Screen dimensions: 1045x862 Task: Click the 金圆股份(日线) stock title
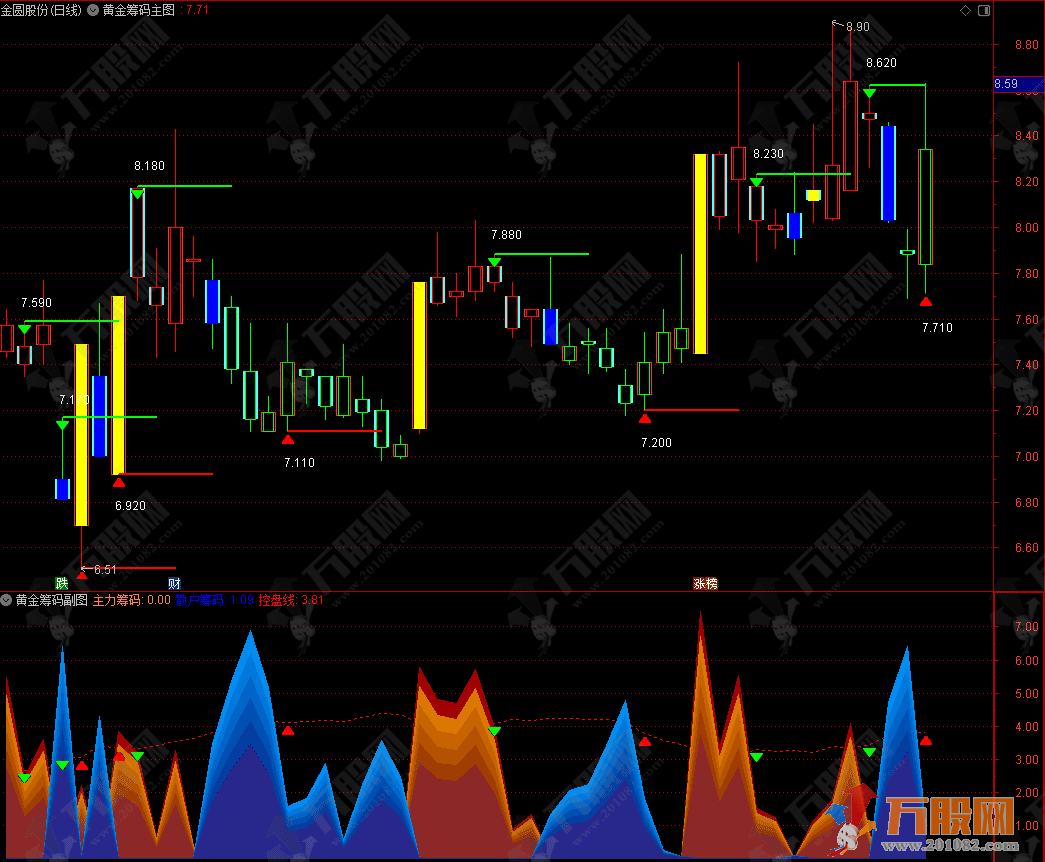41,10
